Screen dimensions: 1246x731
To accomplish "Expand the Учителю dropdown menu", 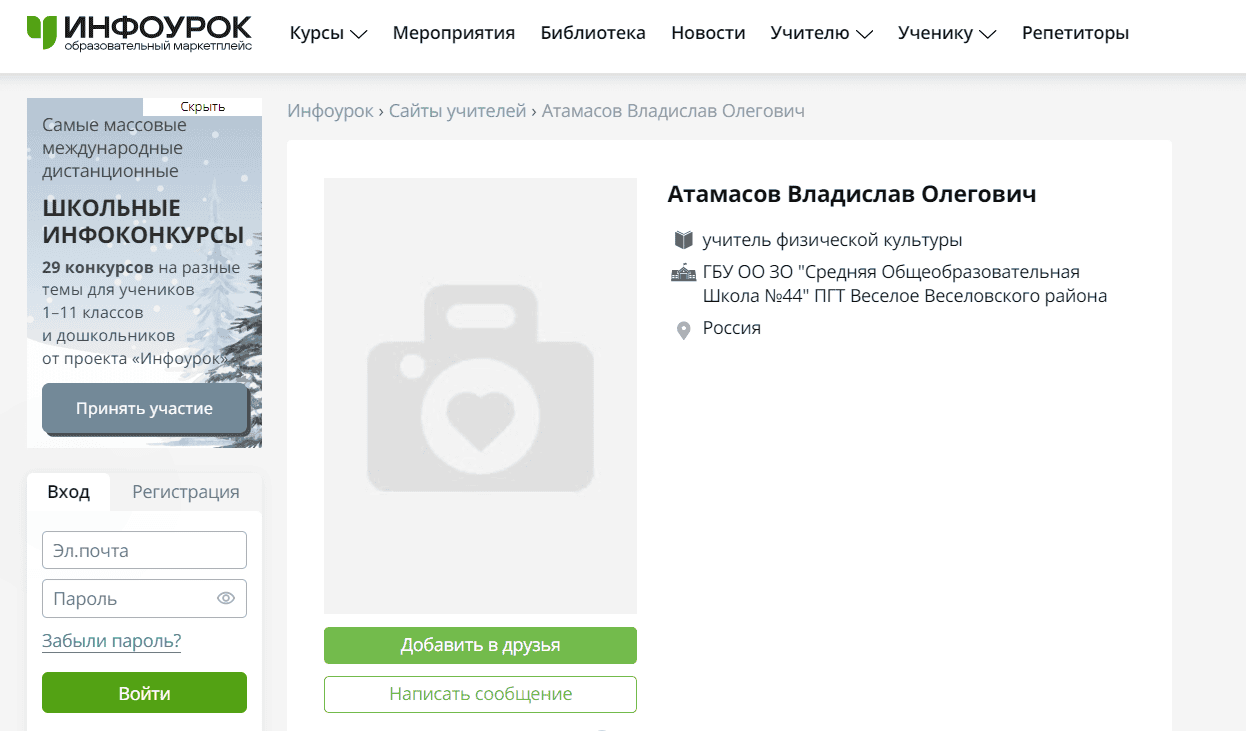I will pyautogui.click(x=821, y=33).
